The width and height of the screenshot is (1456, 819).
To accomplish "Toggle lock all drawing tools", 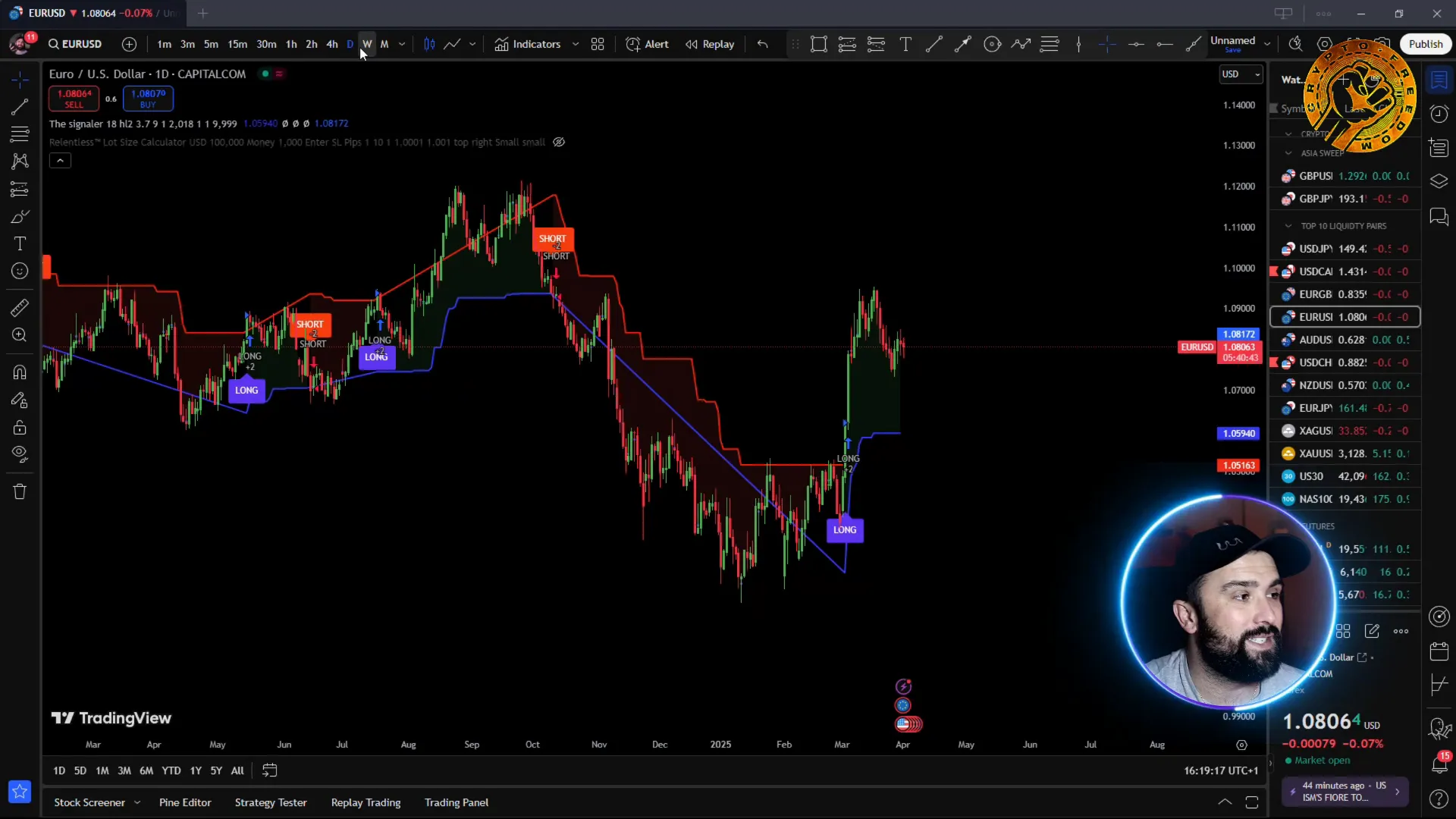I will click(x=20, y=427).
